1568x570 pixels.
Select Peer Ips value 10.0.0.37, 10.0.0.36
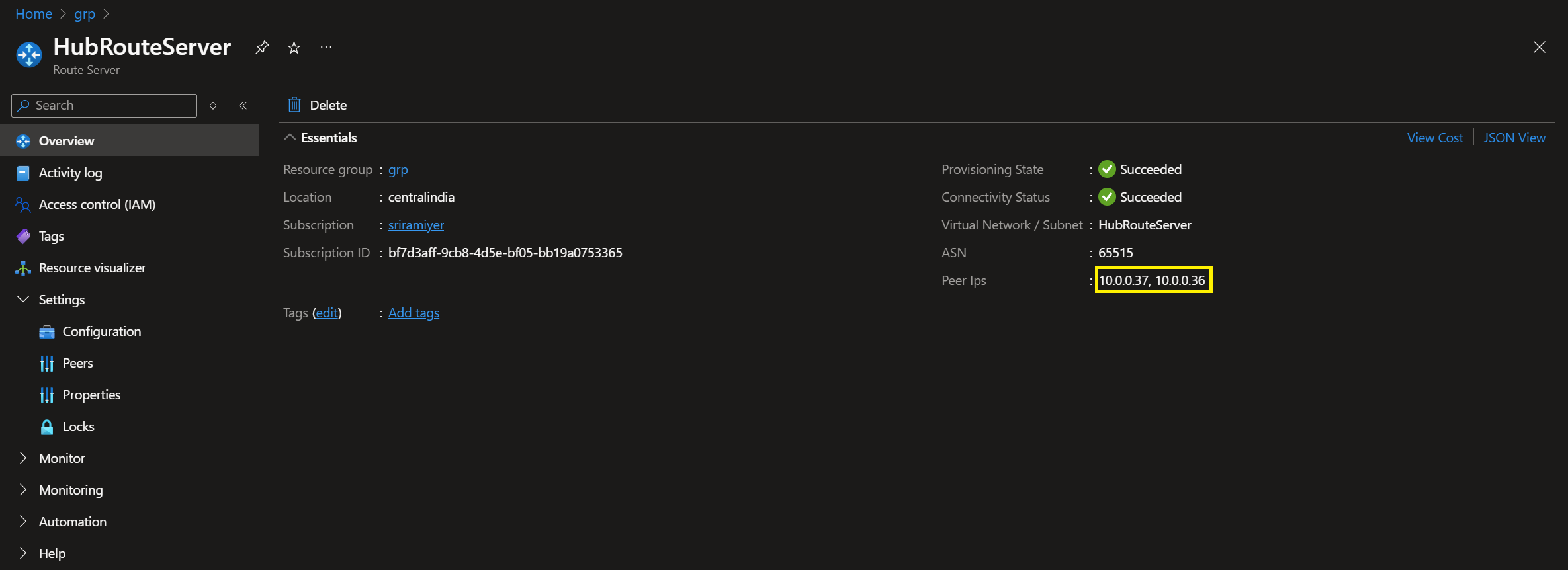point(1152,280)
